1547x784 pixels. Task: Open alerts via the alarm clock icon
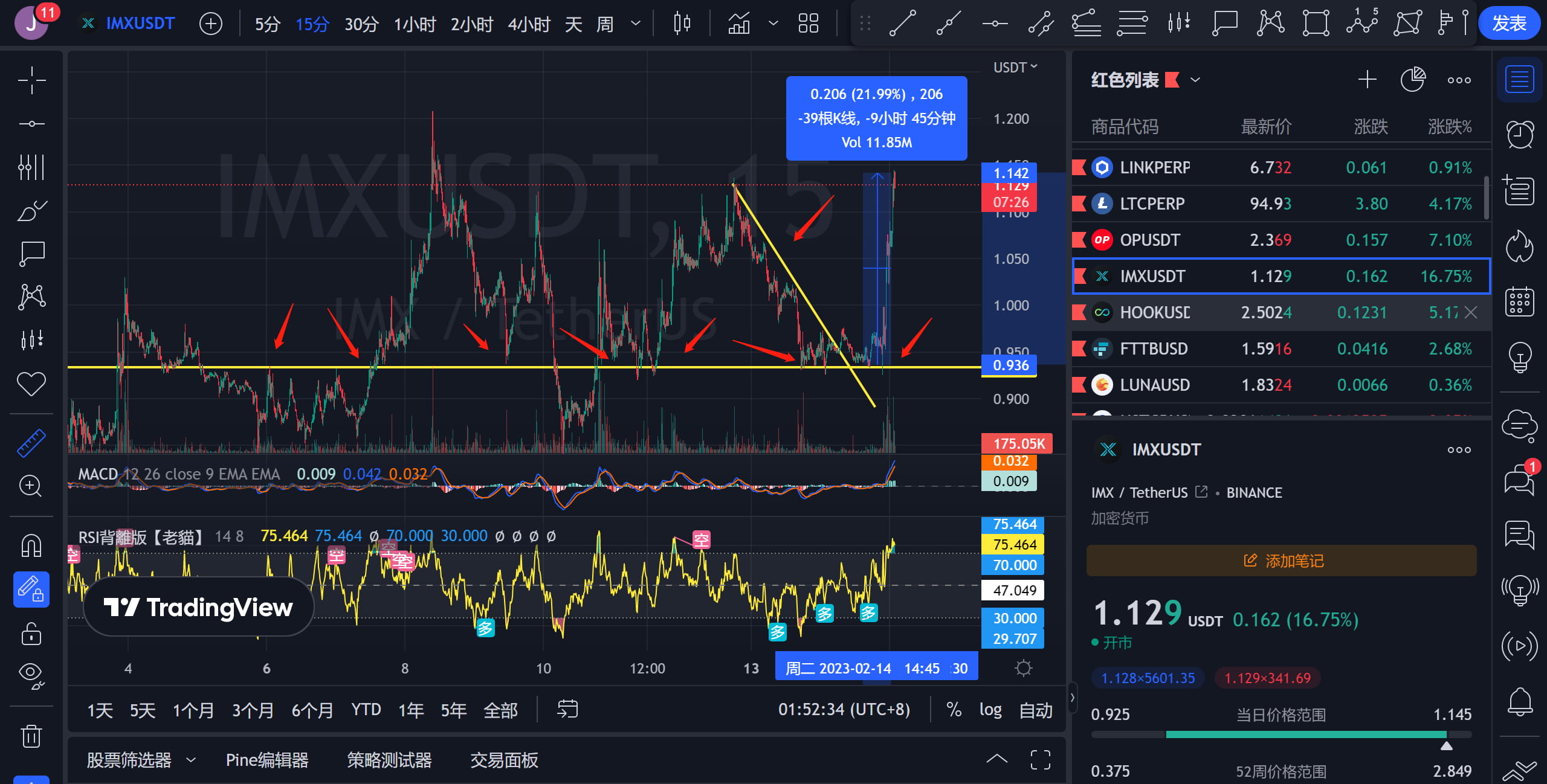(1521, 133)
